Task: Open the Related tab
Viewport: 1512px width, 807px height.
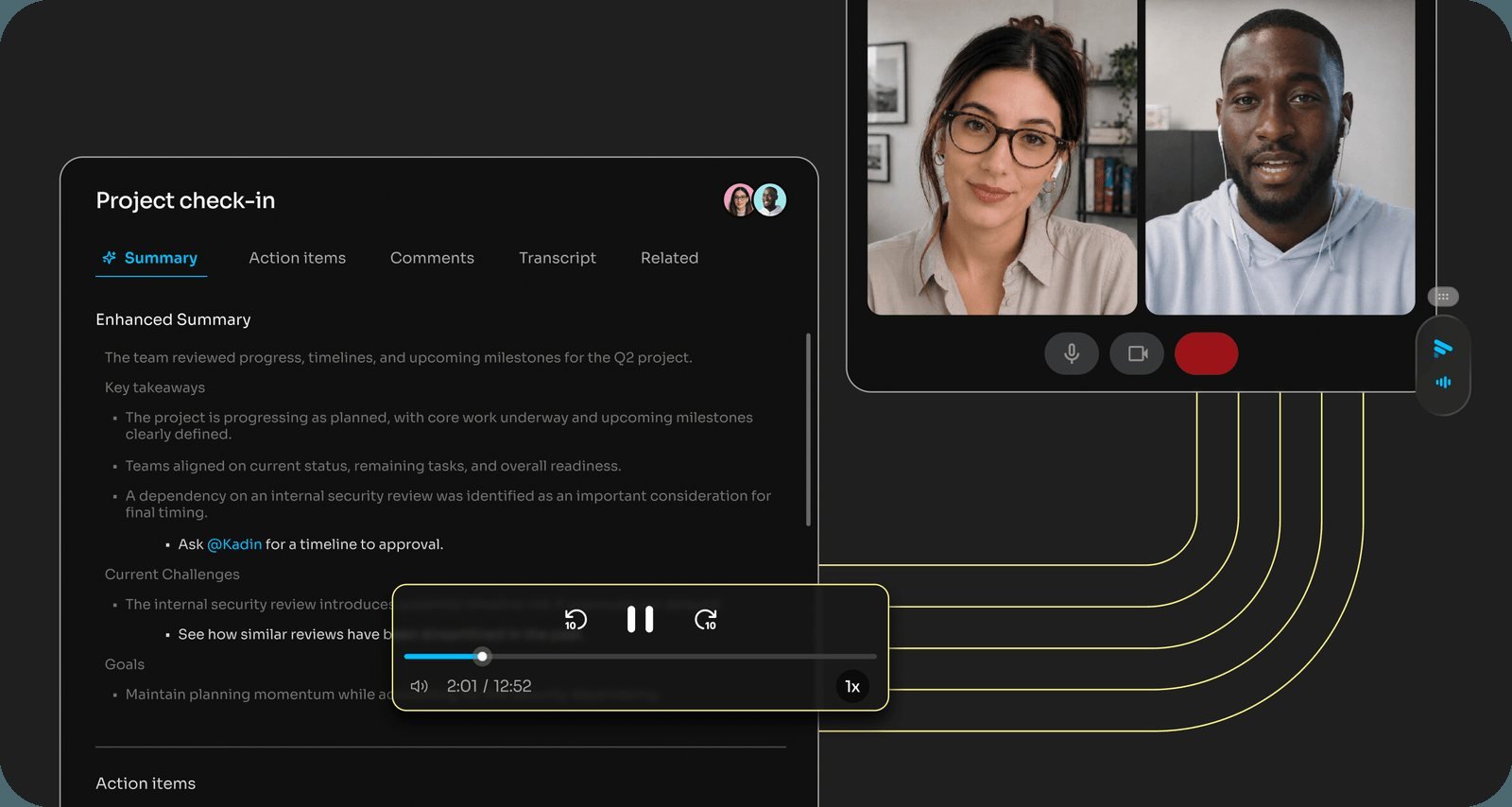Action: click(669, 258)
